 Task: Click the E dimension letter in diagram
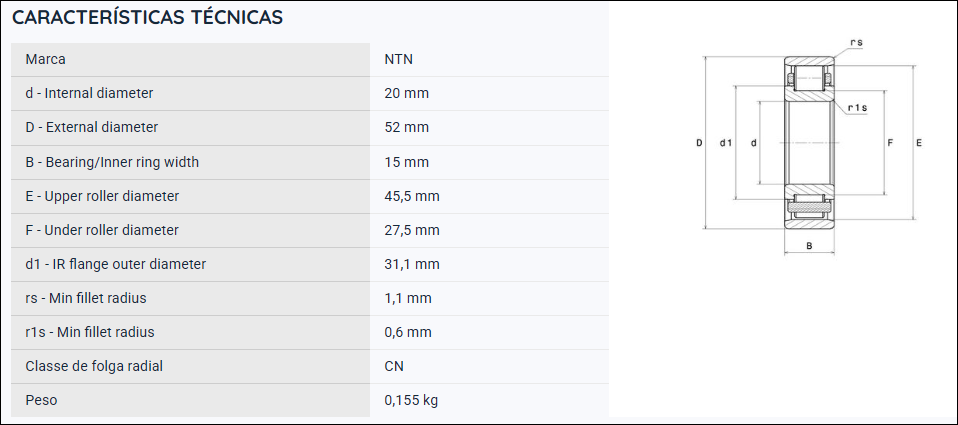[x=919, y=143]
